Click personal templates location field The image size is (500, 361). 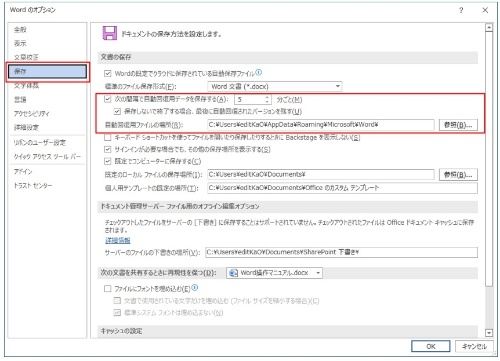click(x=342, y=188)
